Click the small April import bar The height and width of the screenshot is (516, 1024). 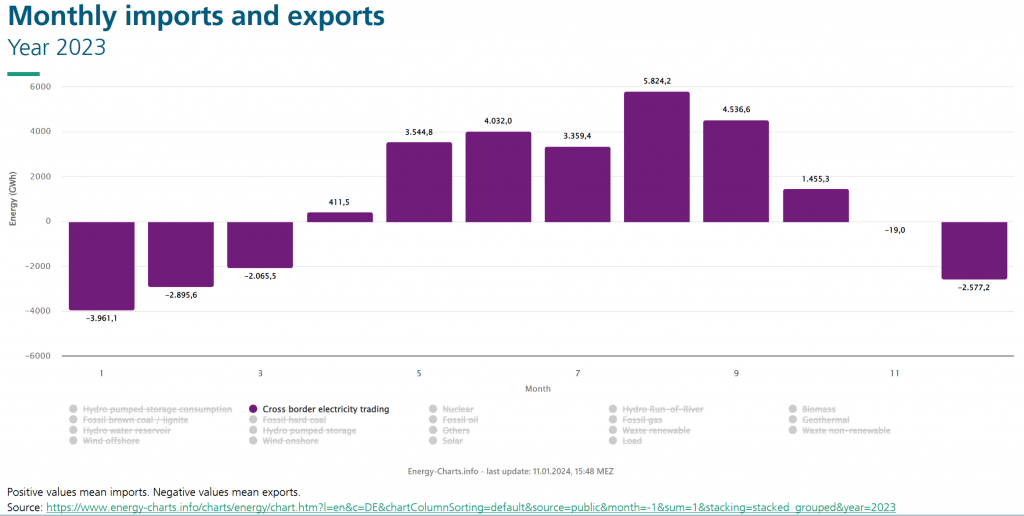pos(340,217)
